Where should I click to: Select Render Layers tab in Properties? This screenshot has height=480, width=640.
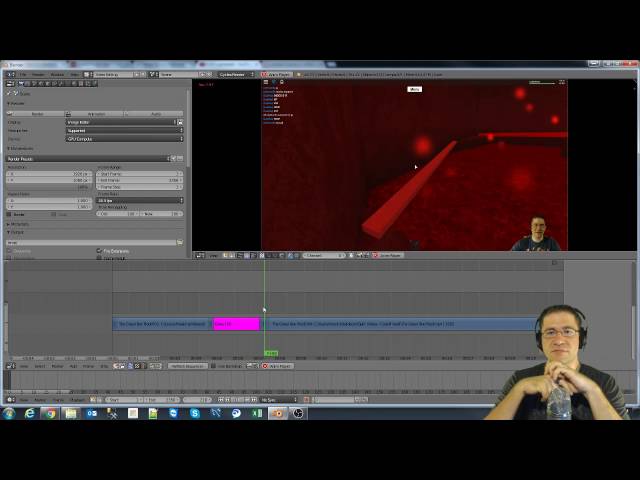(28, 84)
